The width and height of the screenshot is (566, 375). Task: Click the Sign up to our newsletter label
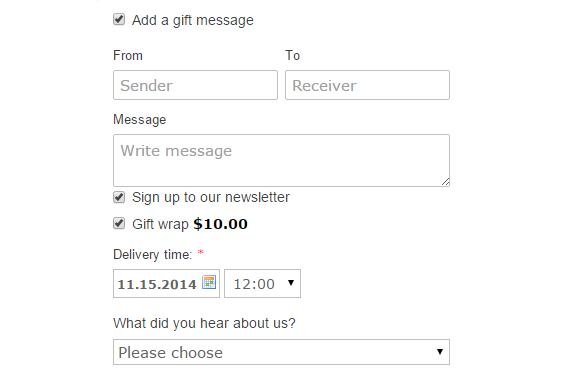(211, 197)
